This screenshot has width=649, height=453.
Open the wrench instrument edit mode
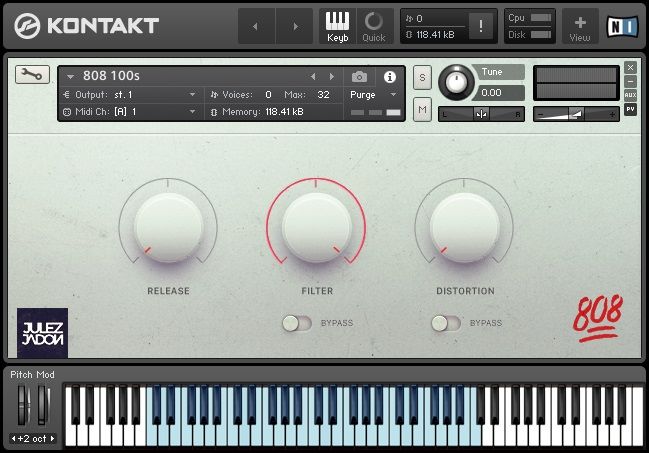tap(32, 76)
